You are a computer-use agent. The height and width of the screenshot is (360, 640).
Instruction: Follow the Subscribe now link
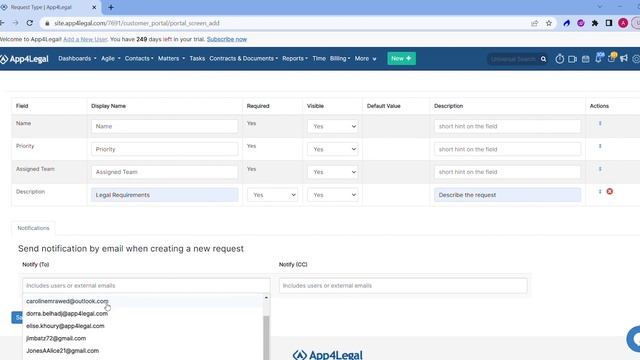227,40
